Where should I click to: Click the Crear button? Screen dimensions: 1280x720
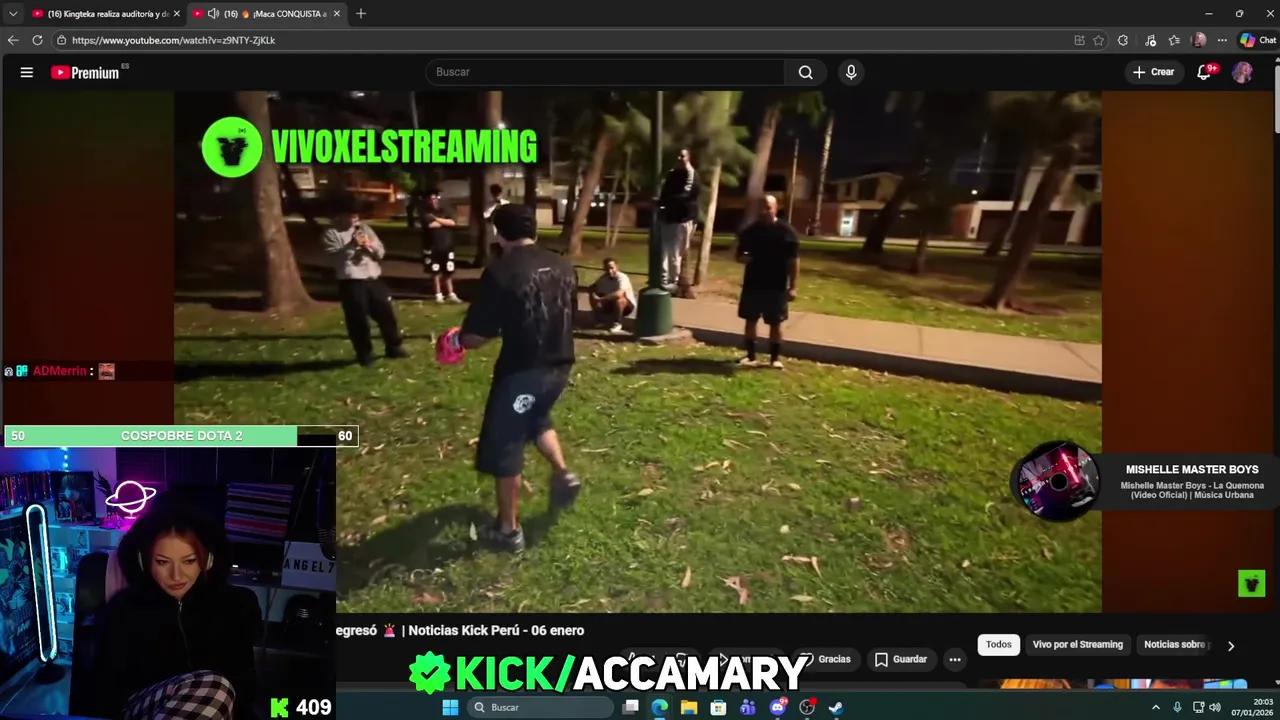coord(1153,72)
